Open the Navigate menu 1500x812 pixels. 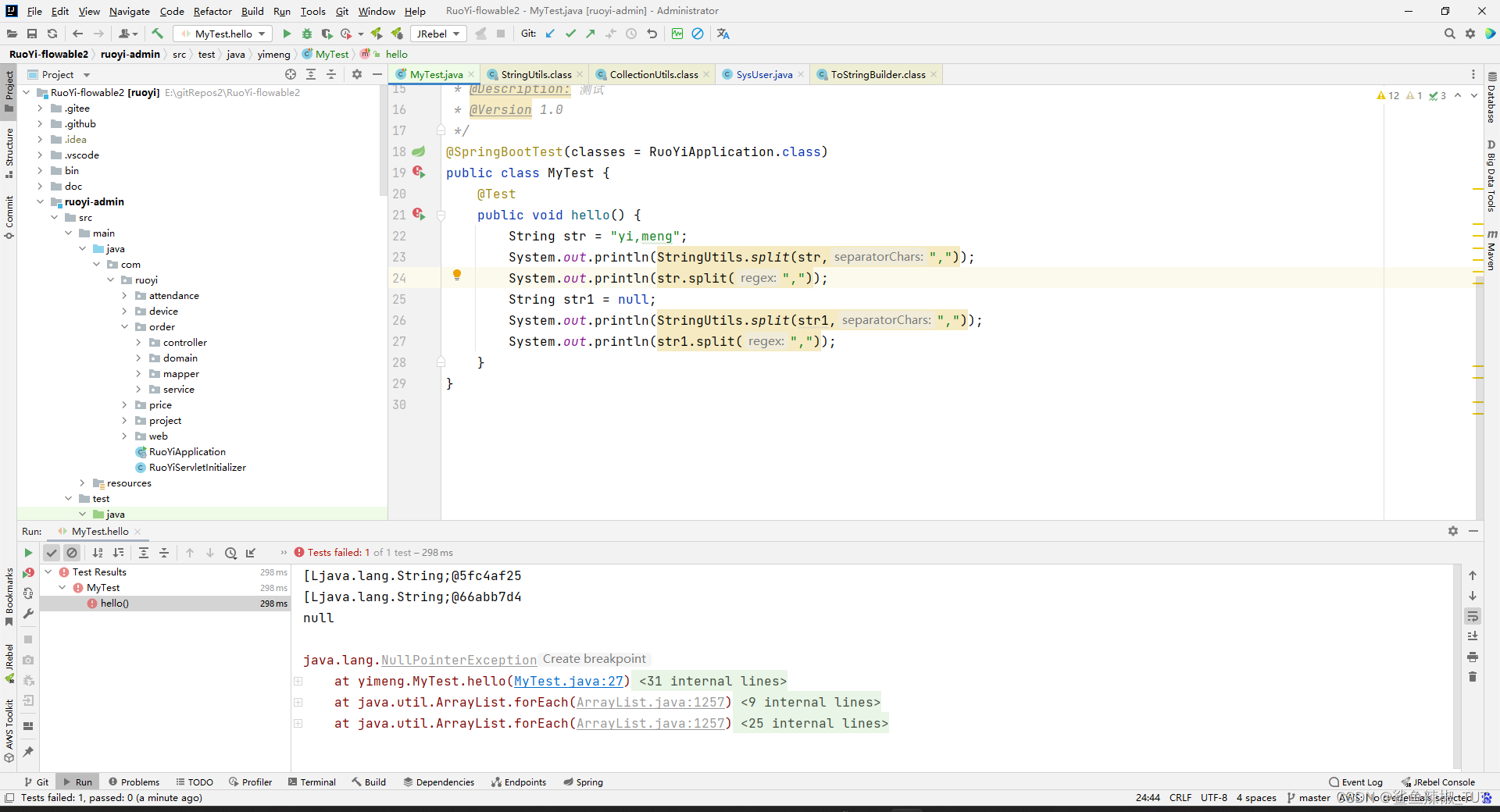[x=129, y=11]
